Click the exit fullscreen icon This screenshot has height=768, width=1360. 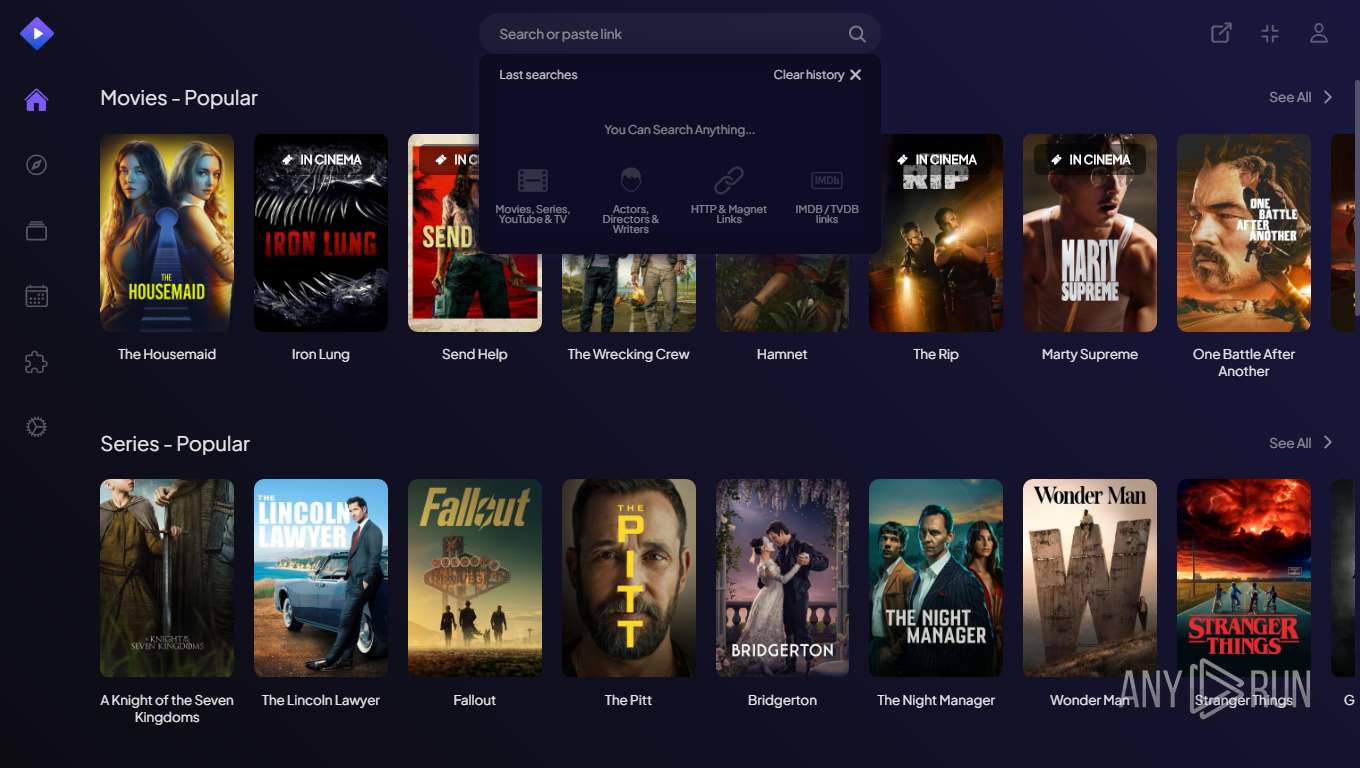tap(1270, 33)
